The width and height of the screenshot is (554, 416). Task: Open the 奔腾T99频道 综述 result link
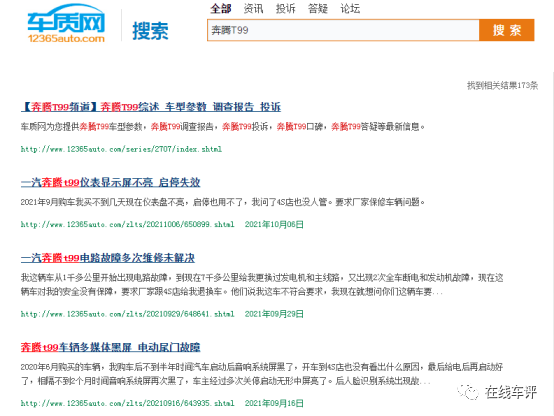point(151,107)
